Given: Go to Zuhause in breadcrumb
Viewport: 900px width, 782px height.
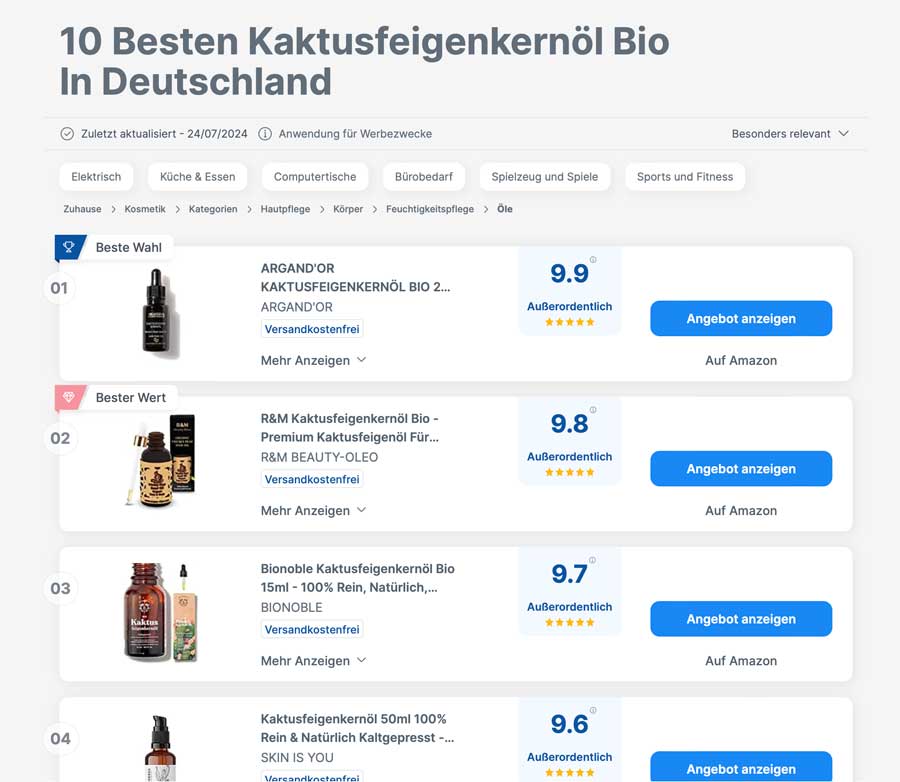Looking at the screenshot, I should click(82, 209).
